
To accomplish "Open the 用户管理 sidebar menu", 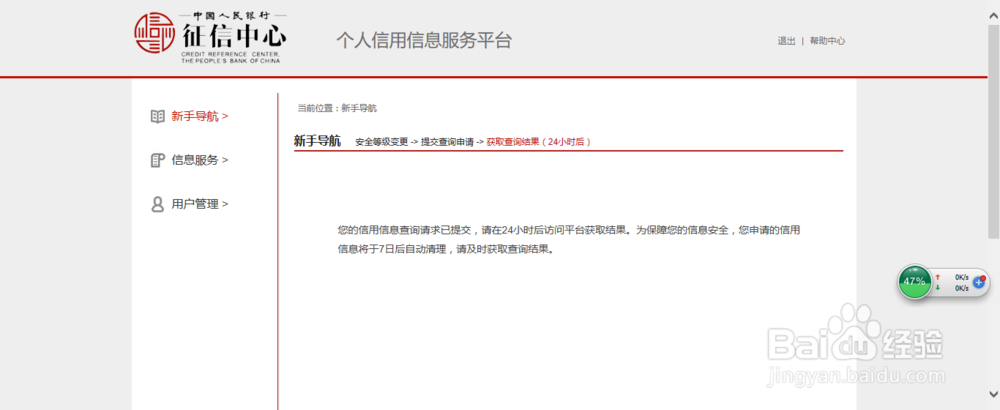I will (200, 204).
